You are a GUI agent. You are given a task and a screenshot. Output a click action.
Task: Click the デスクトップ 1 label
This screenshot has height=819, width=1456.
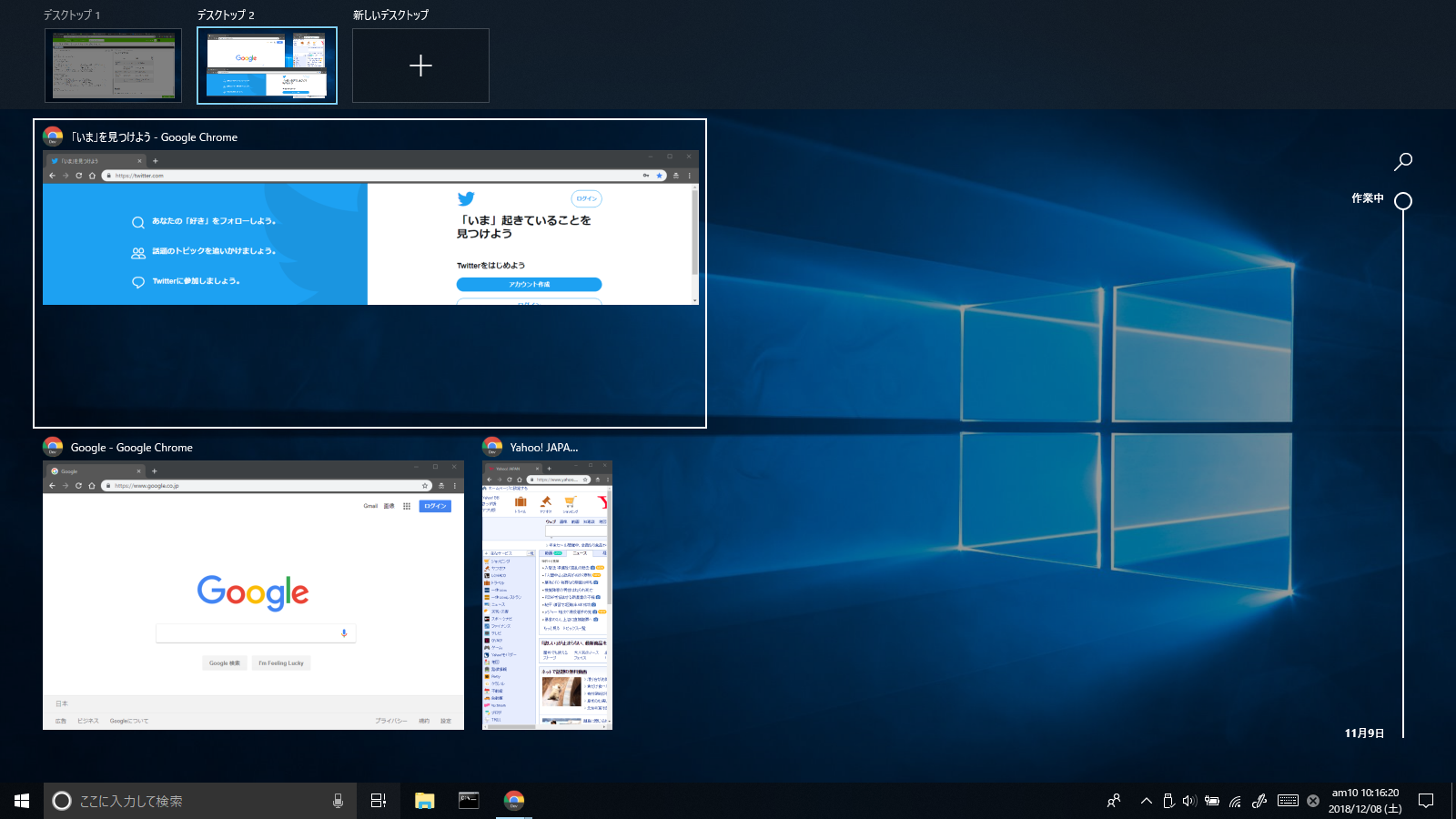click(72, 15)
